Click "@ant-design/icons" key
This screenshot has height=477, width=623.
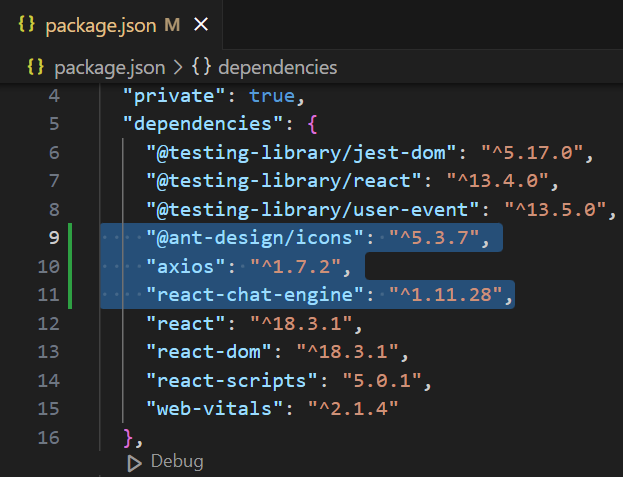click(255, 238)
